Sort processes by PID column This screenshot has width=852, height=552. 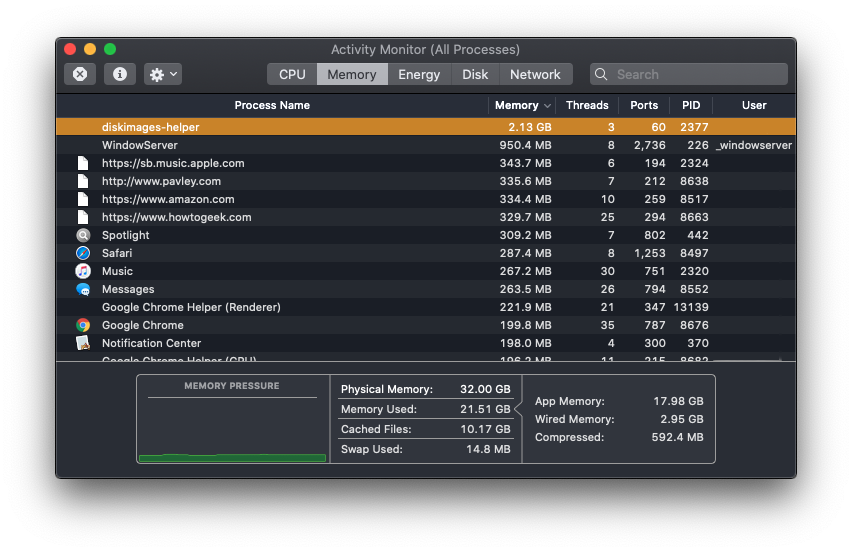(x=691, y=105)
